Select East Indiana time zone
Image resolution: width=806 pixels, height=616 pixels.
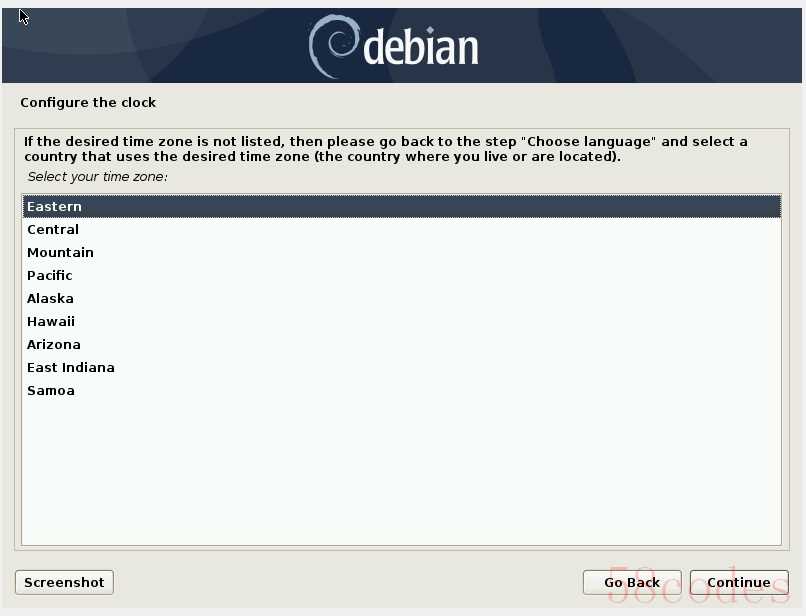[x=401, y=368]
